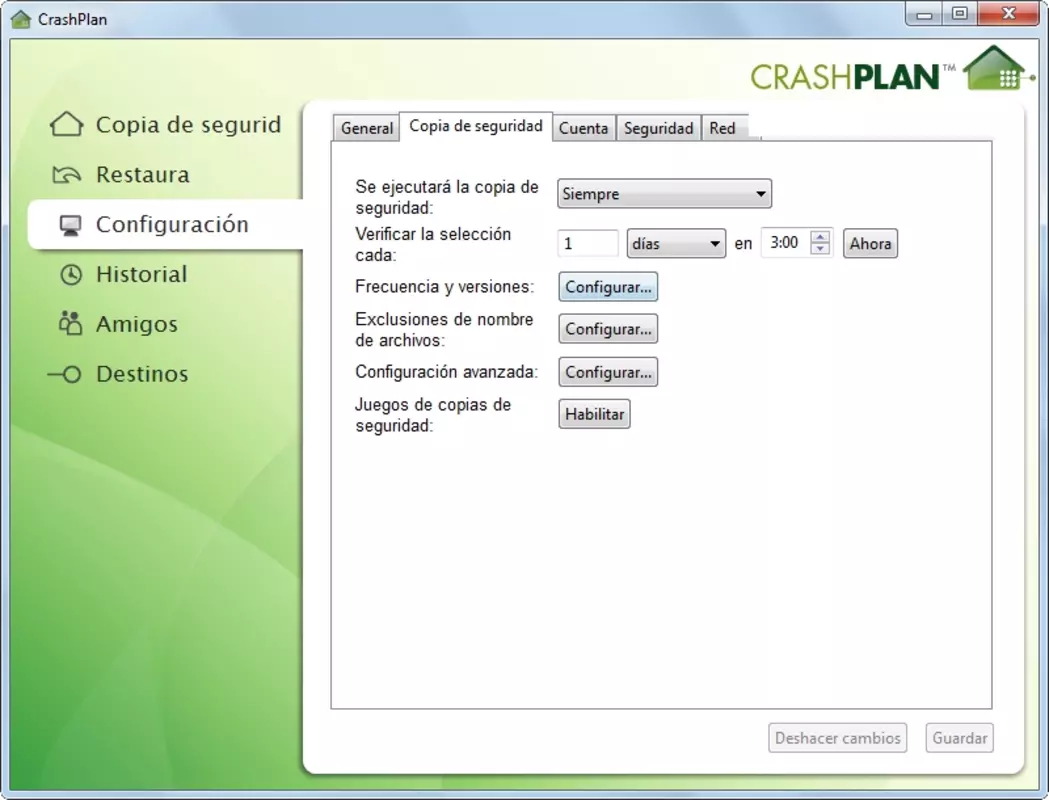
Task: Configure Frecuencia y versiones
Action: (x=608, y=287)
